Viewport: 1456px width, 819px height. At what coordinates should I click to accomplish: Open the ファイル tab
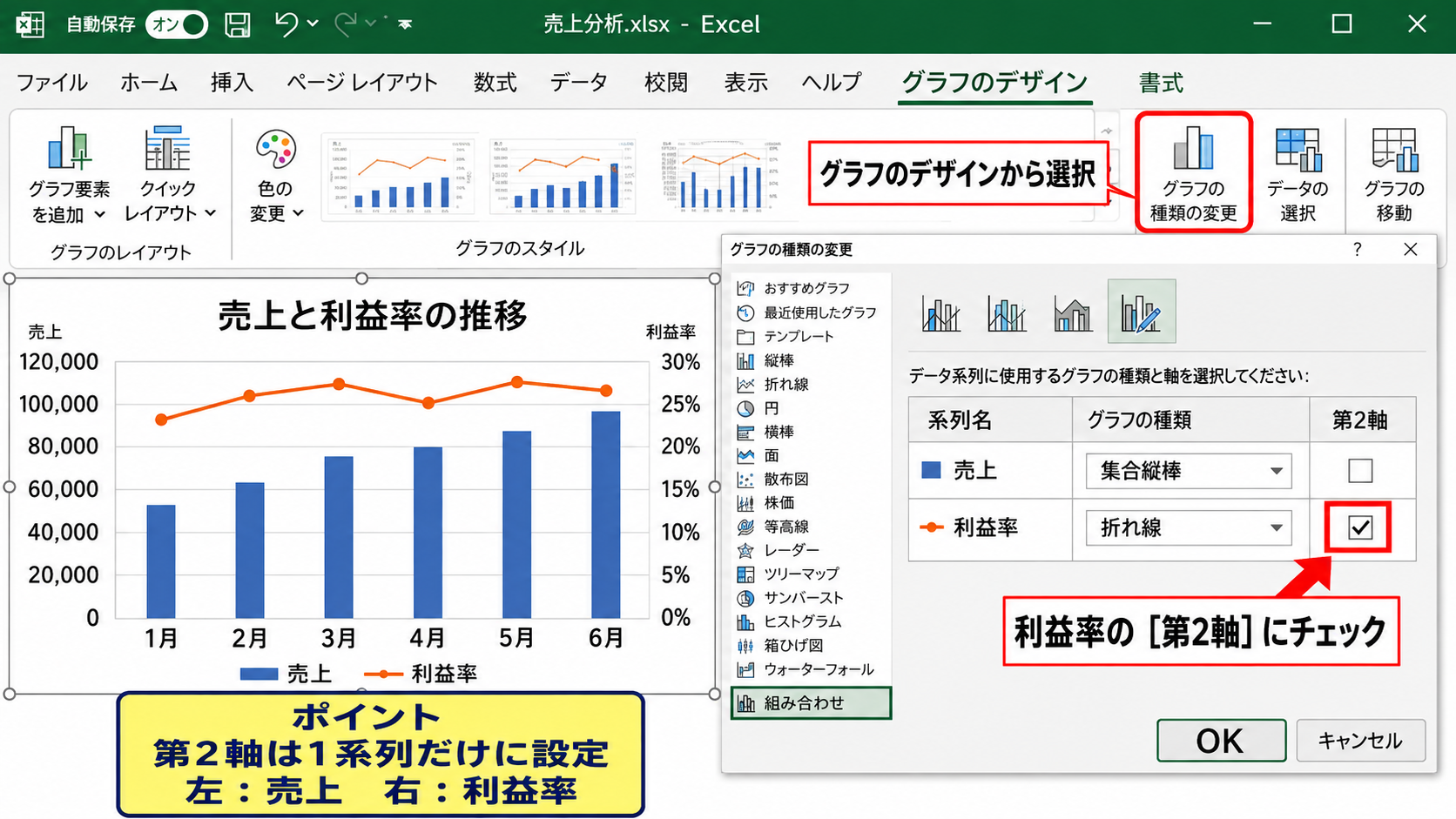(52, 83)
